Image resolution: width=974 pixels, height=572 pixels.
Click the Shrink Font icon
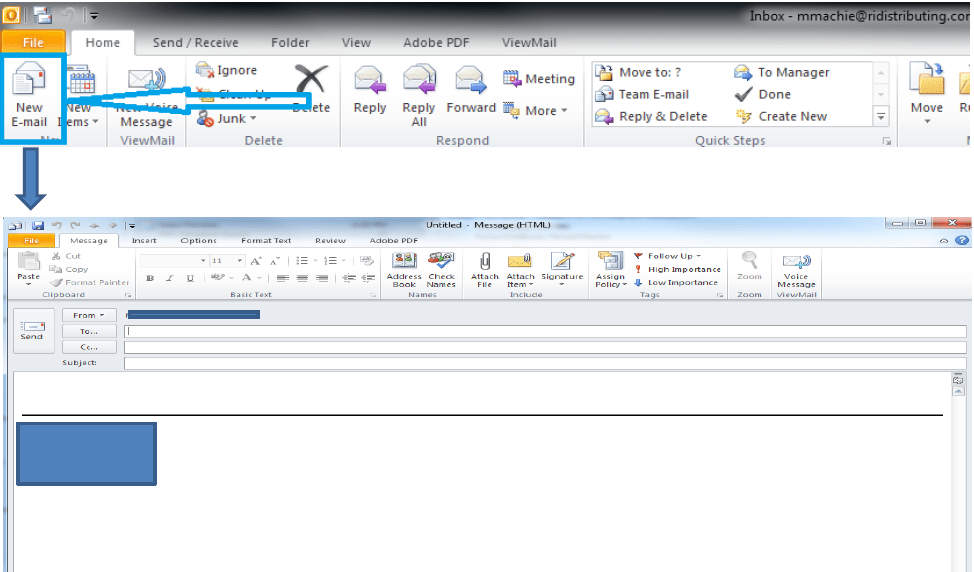tap(275, 261)
